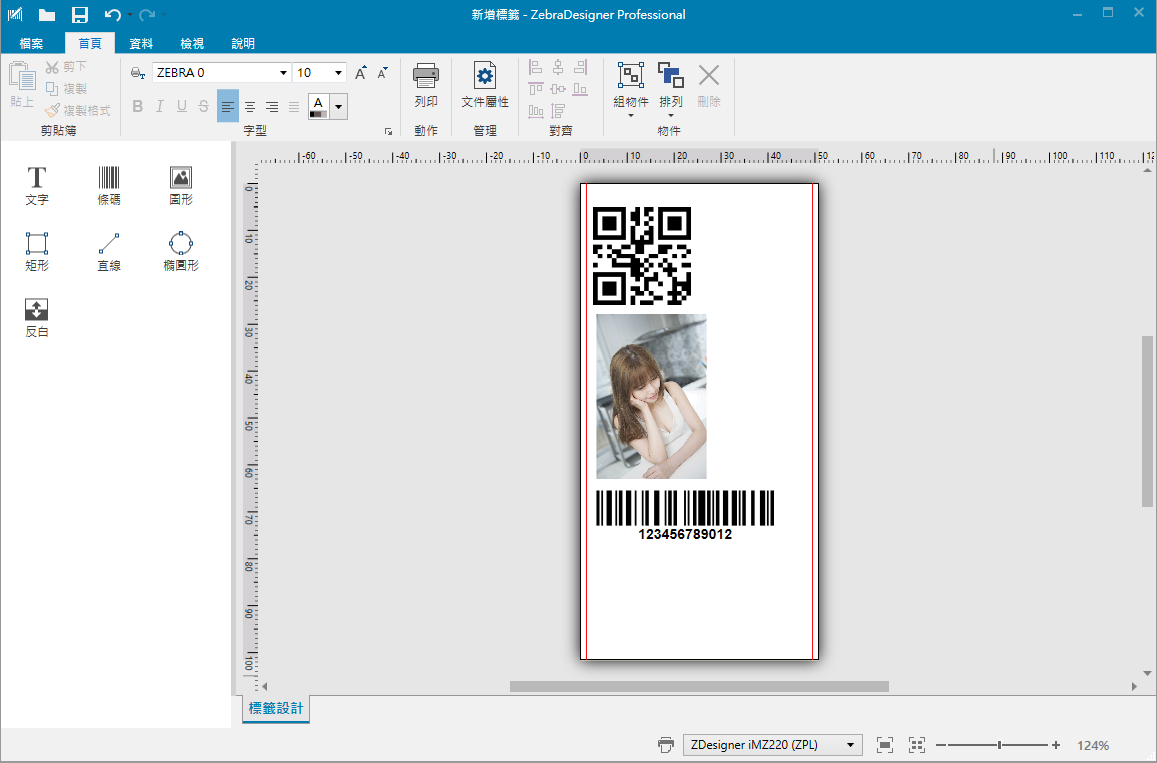
Task: Click the 列印 print icon
Action: tap(426, 85)
